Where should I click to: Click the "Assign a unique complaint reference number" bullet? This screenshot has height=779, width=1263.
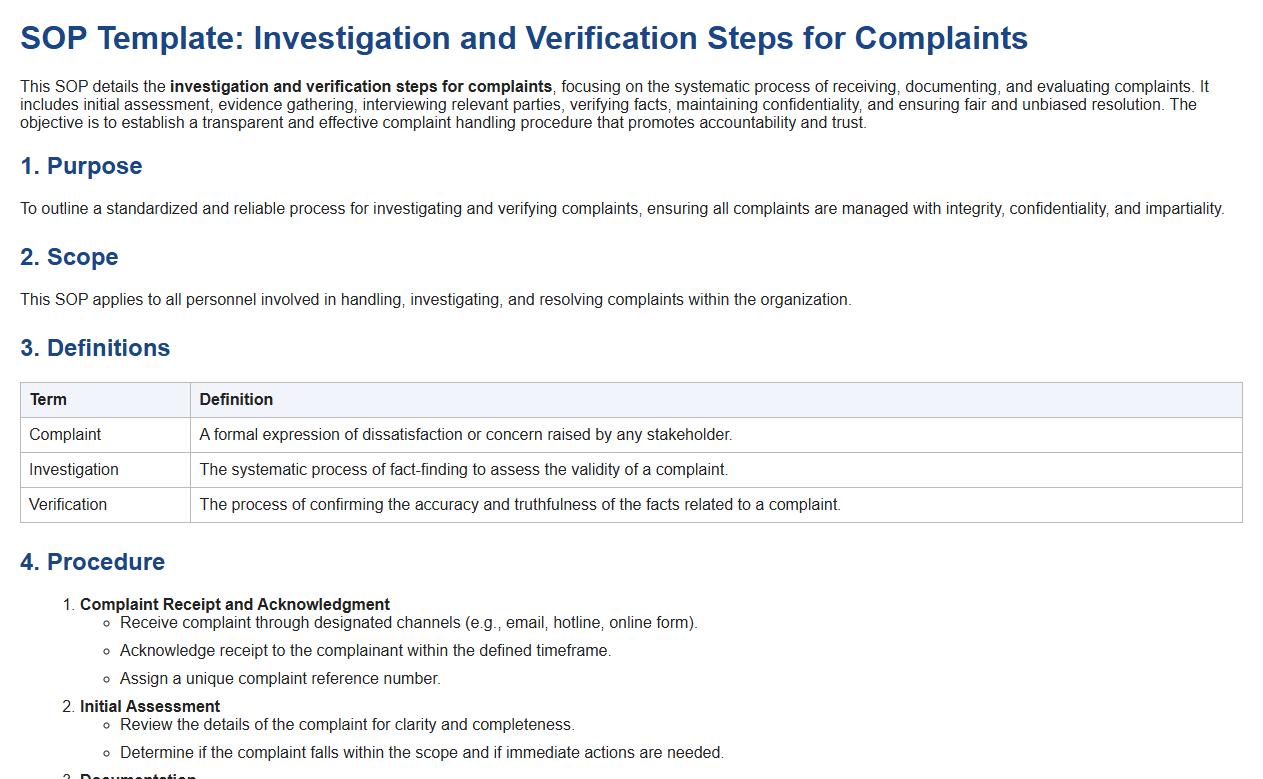click(x=280, y=679)
